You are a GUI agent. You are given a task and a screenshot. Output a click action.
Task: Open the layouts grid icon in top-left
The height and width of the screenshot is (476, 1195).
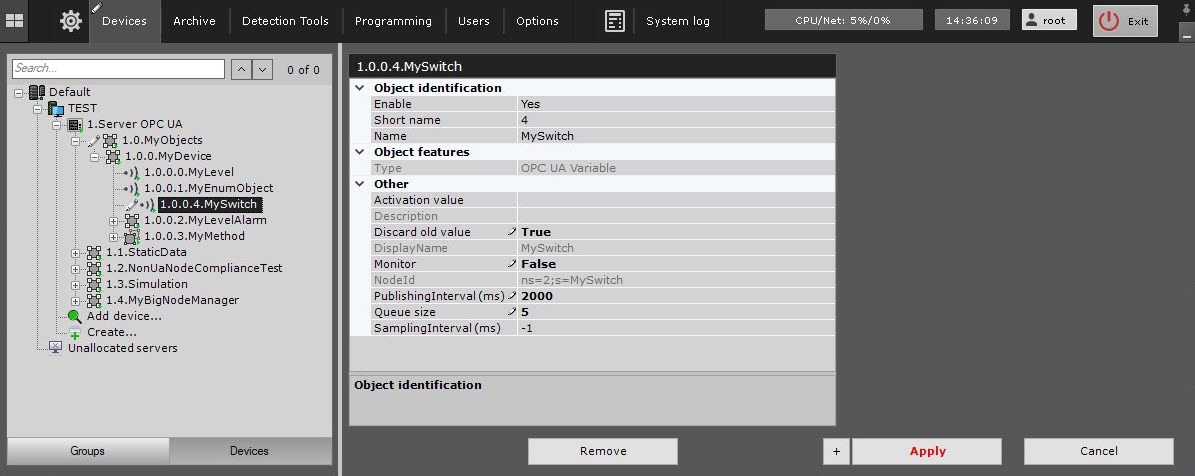[14, 20]
